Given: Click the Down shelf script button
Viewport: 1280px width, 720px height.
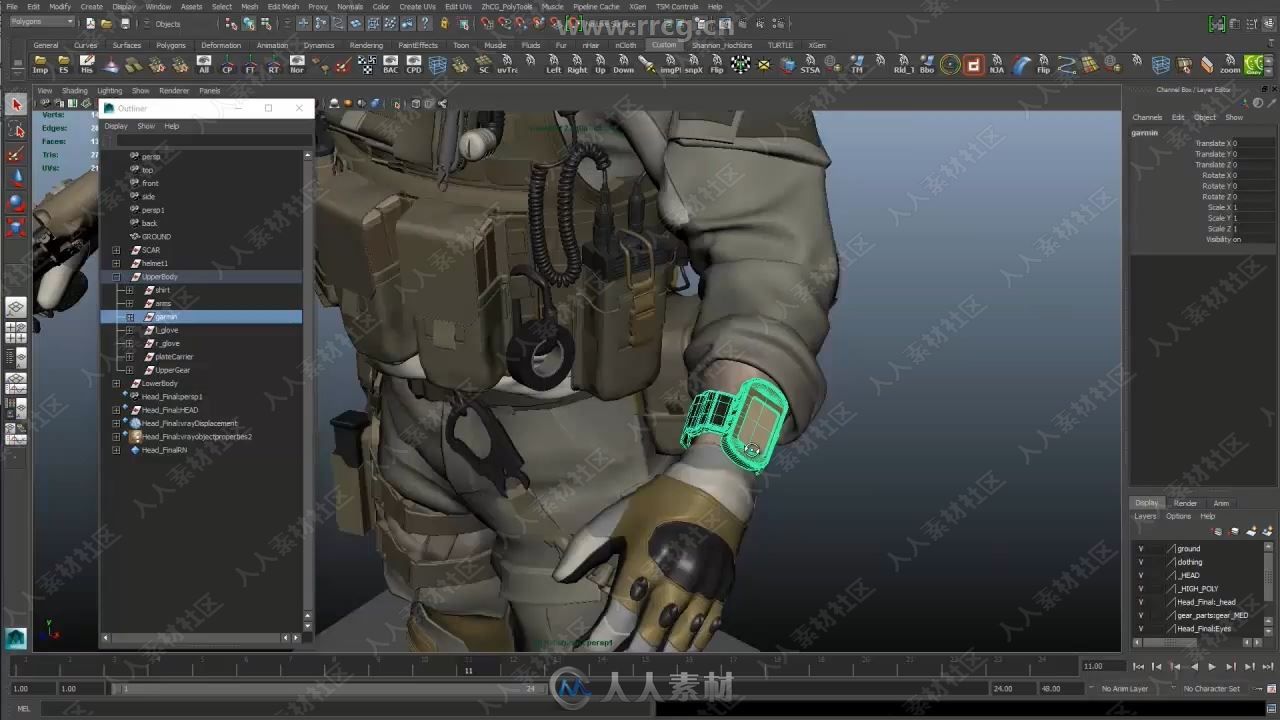Looking at the screenshot, I should 623,66.
